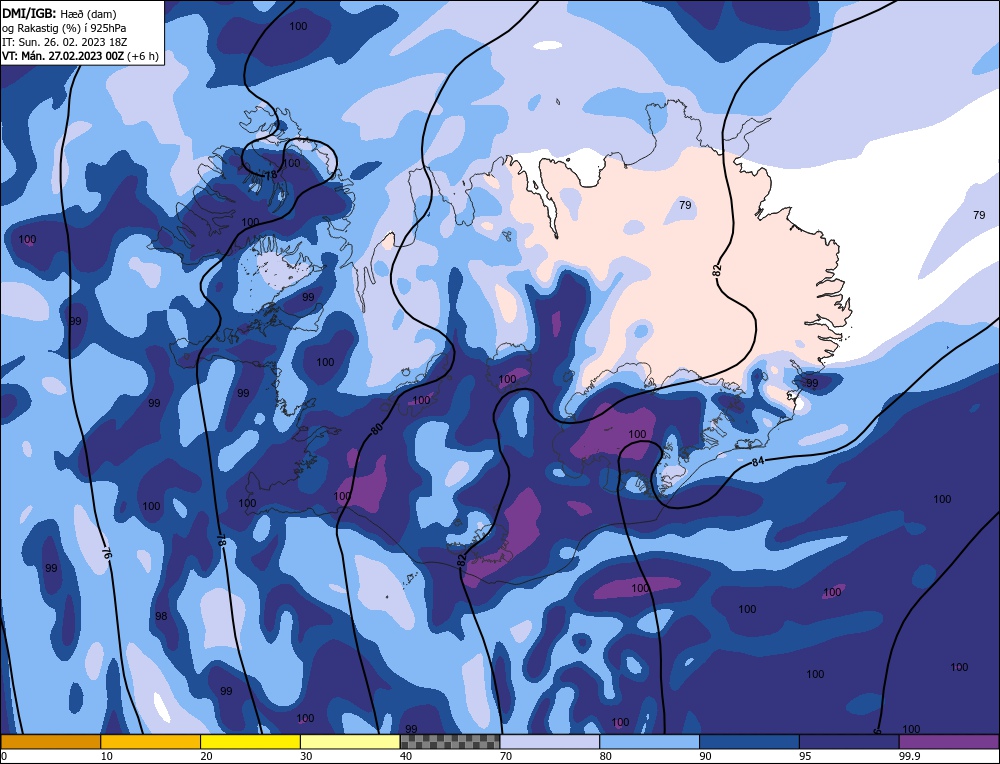This screenshot has height=764, width=1000.
Task: Click the lavender 70–80 legend swatch
Action: coord(550,741)
